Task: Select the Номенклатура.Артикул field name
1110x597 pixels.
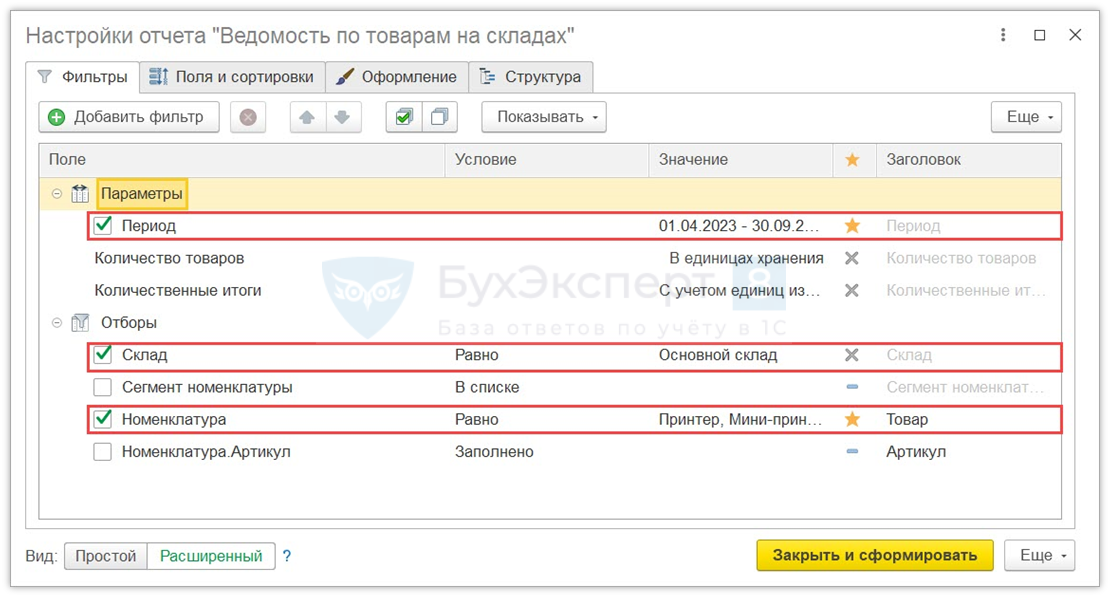Action: pyautogui.click(x=206, y=452)
